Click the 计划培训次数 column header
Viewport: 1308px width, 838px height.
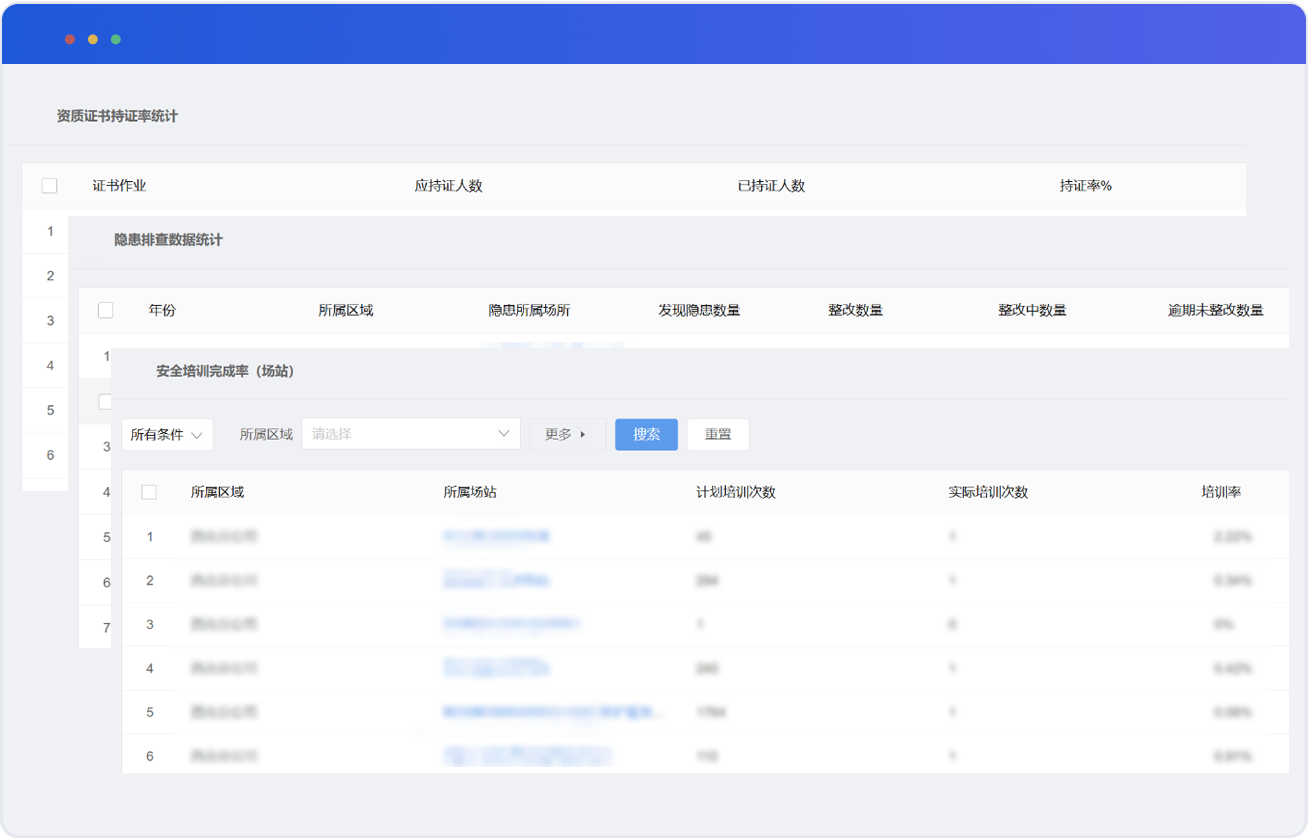(736, 492)
